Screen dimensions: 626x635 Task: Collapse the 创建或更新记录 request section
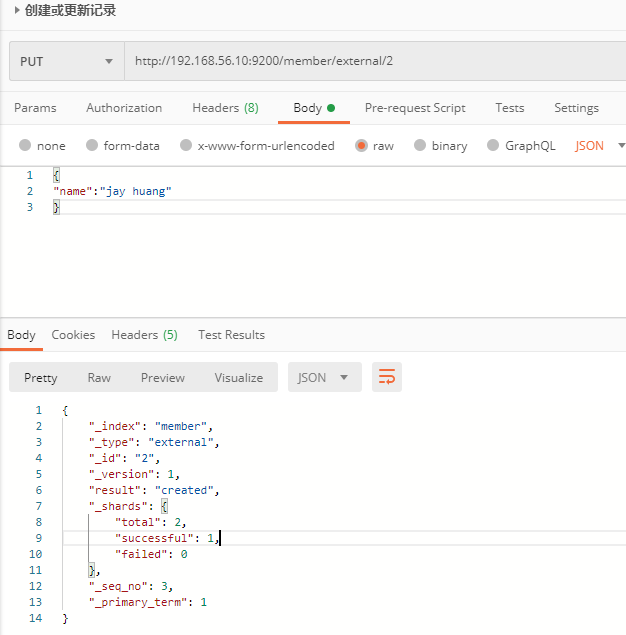(17, 11)
